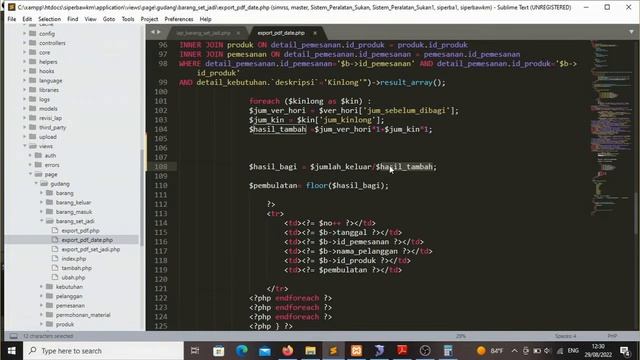Image resolution: width=640 pixels, height=360 pixels.
Task: Select the logs folder icon
Action: [x=33, y=99]
